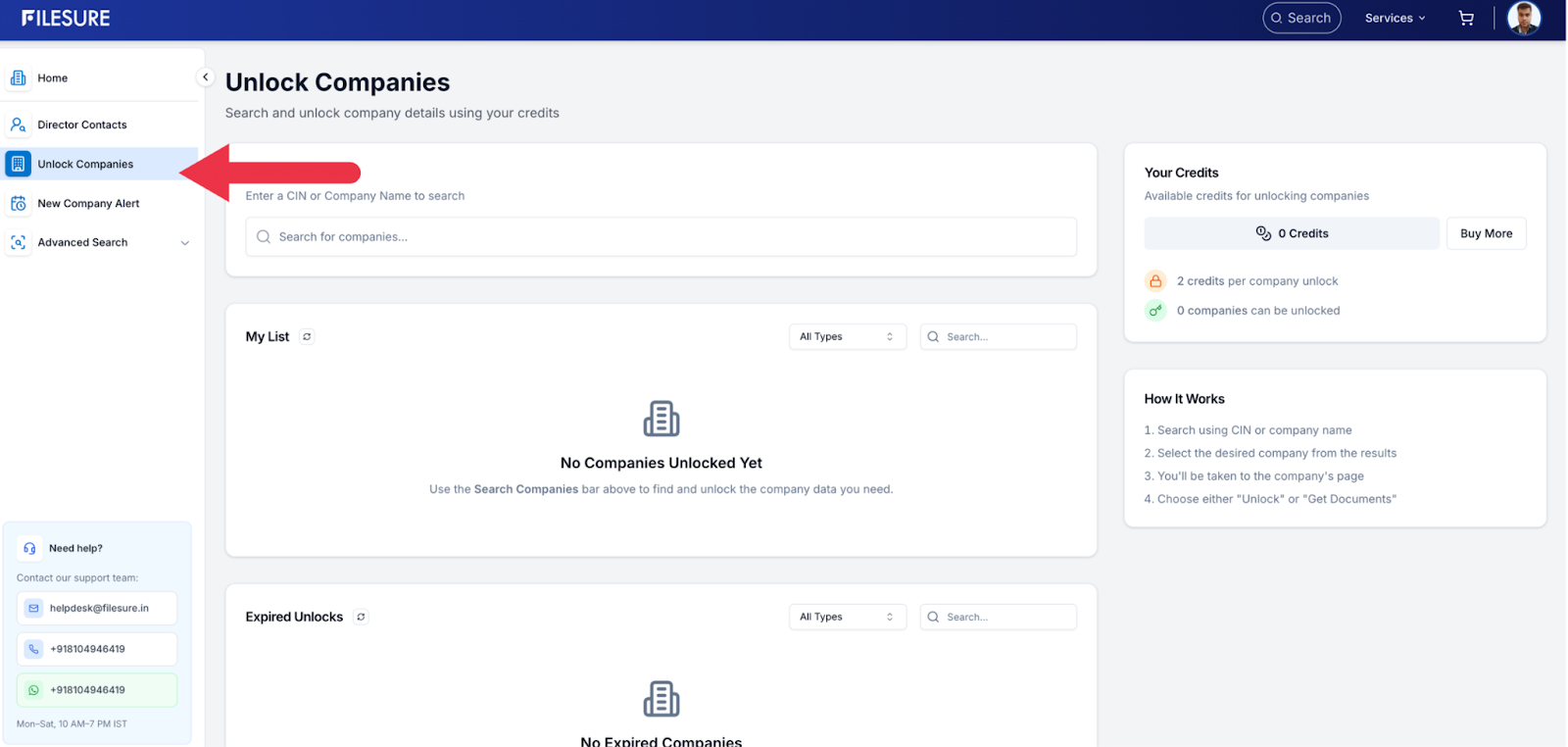The height and width of the screenshot is (747, 1568).
Task: Open Expired Unlocks All Types dropdown
Action: click(x=847, y=618)
